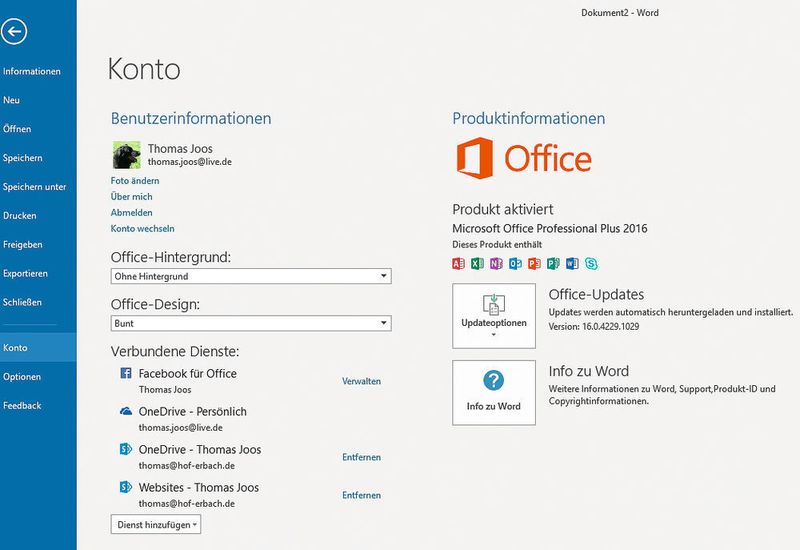800x550 pixels.
Task: Choose Speichern unter in the sidebar
Action: pos(34,187)
